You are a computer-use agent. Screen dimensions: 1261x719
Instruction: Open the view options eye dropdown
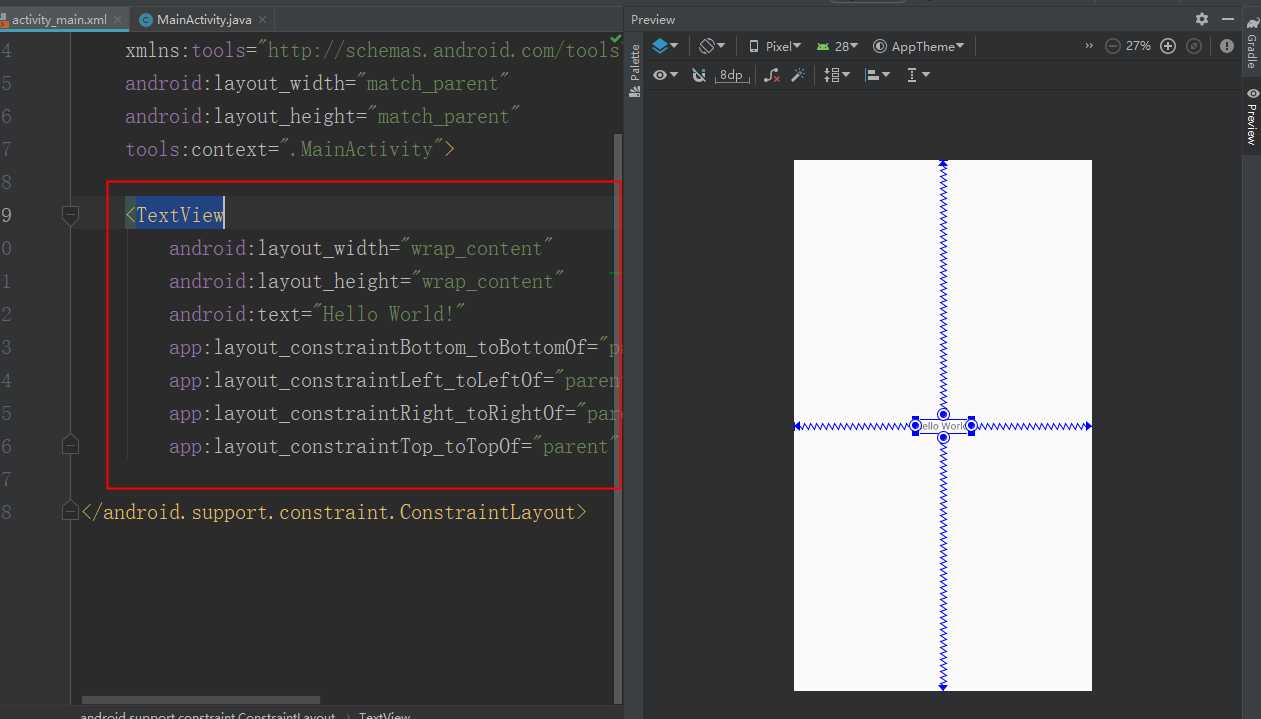665,75
